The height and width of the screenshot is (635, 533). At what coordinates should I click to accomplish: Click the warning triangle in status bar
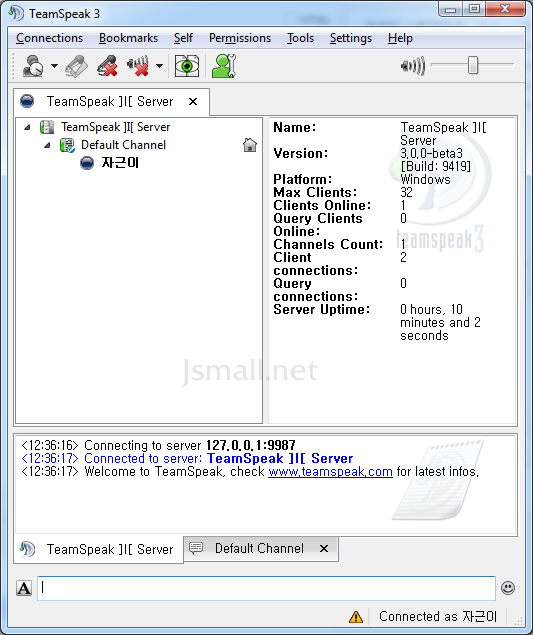click(356, 617)
